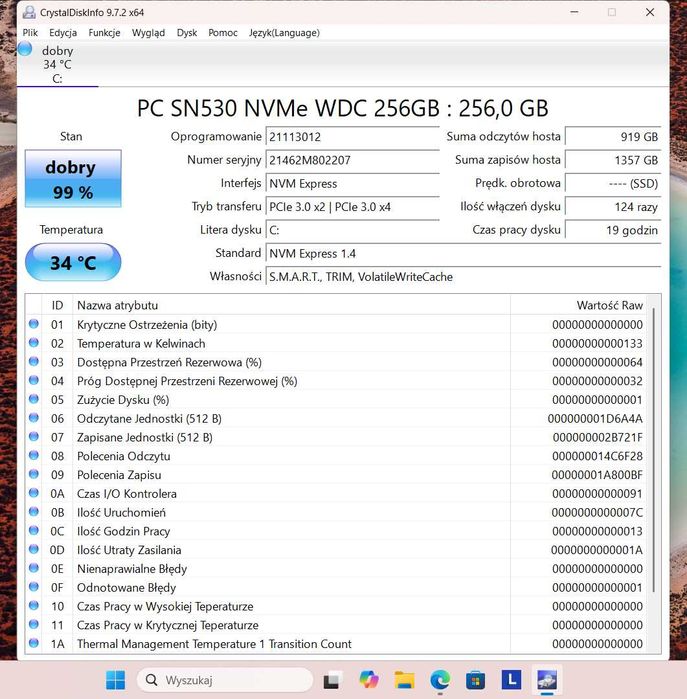Open File Explorer from the taskbar
The height and width of the screenshot is (699, 687).
coord(404,680)
